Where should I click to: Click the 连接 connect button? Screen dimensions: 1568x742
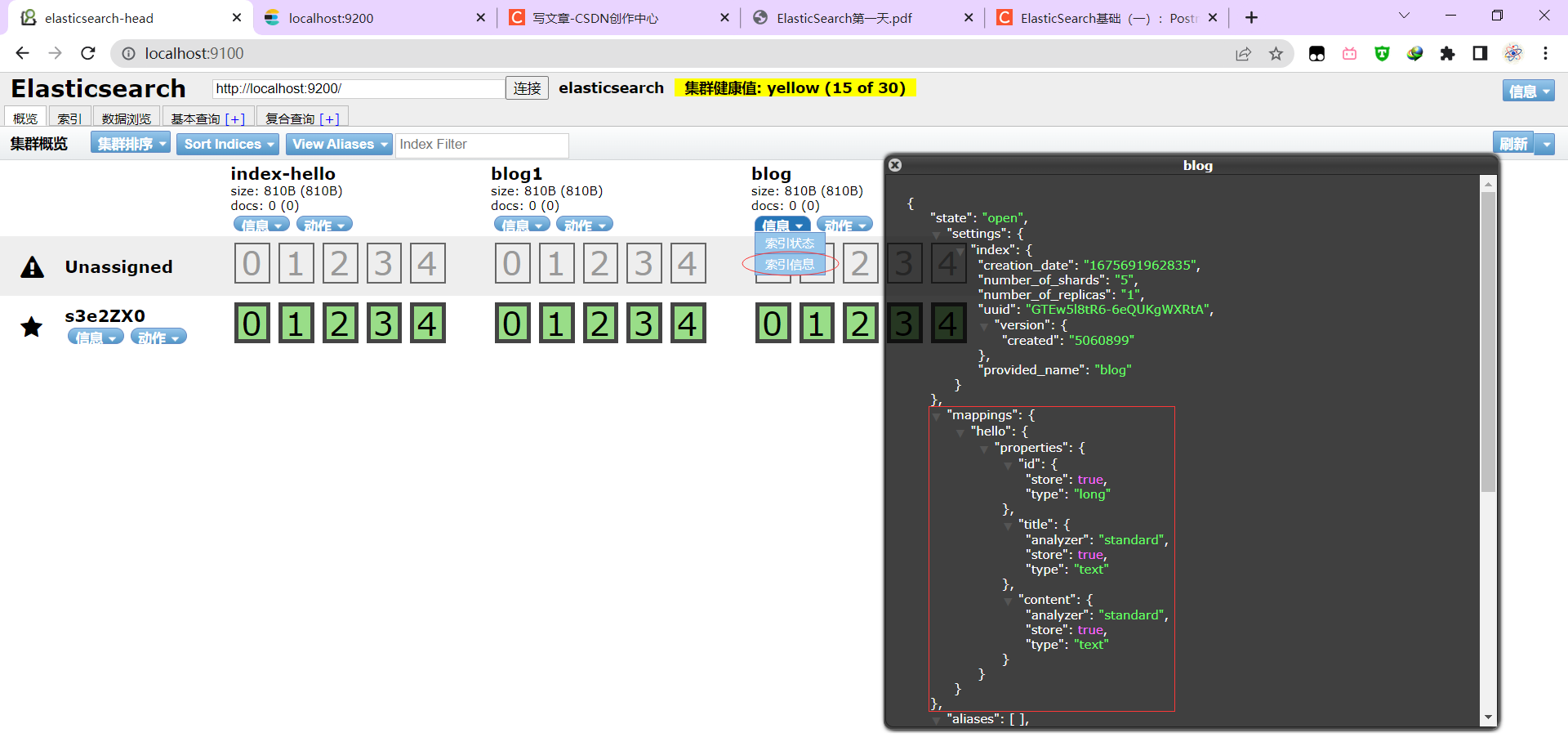(x=528, y=88)
